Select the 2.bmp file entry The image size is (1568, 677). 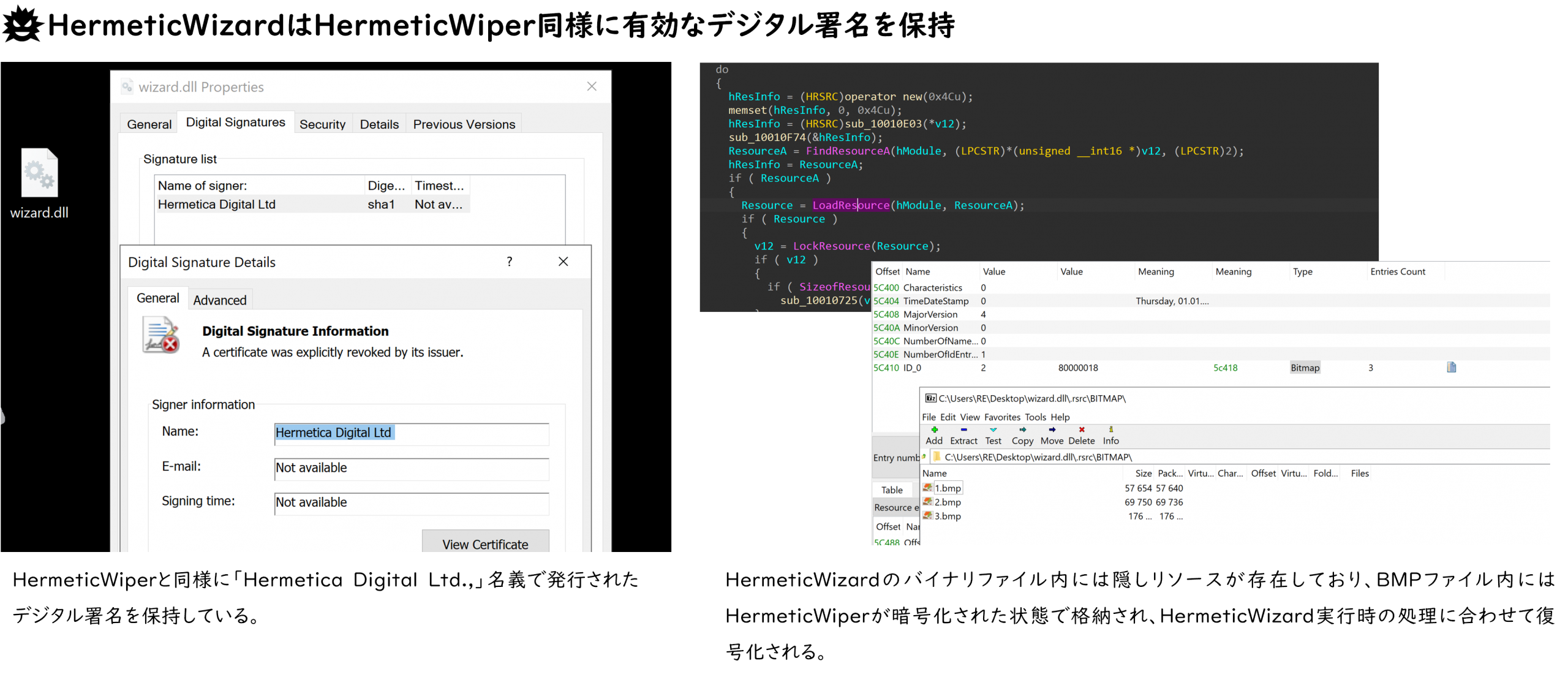click(x=948, y=502)
